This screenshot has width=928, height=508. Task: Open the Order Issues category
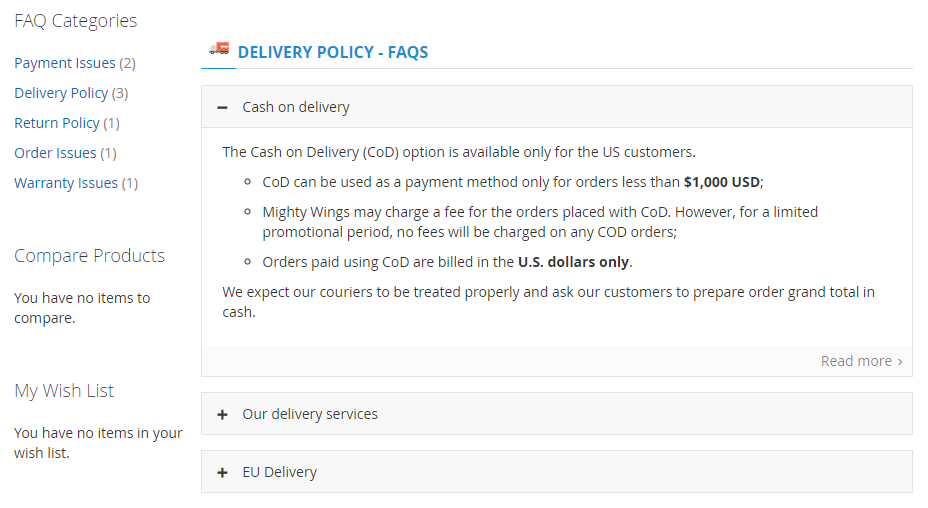coord(55,153)
